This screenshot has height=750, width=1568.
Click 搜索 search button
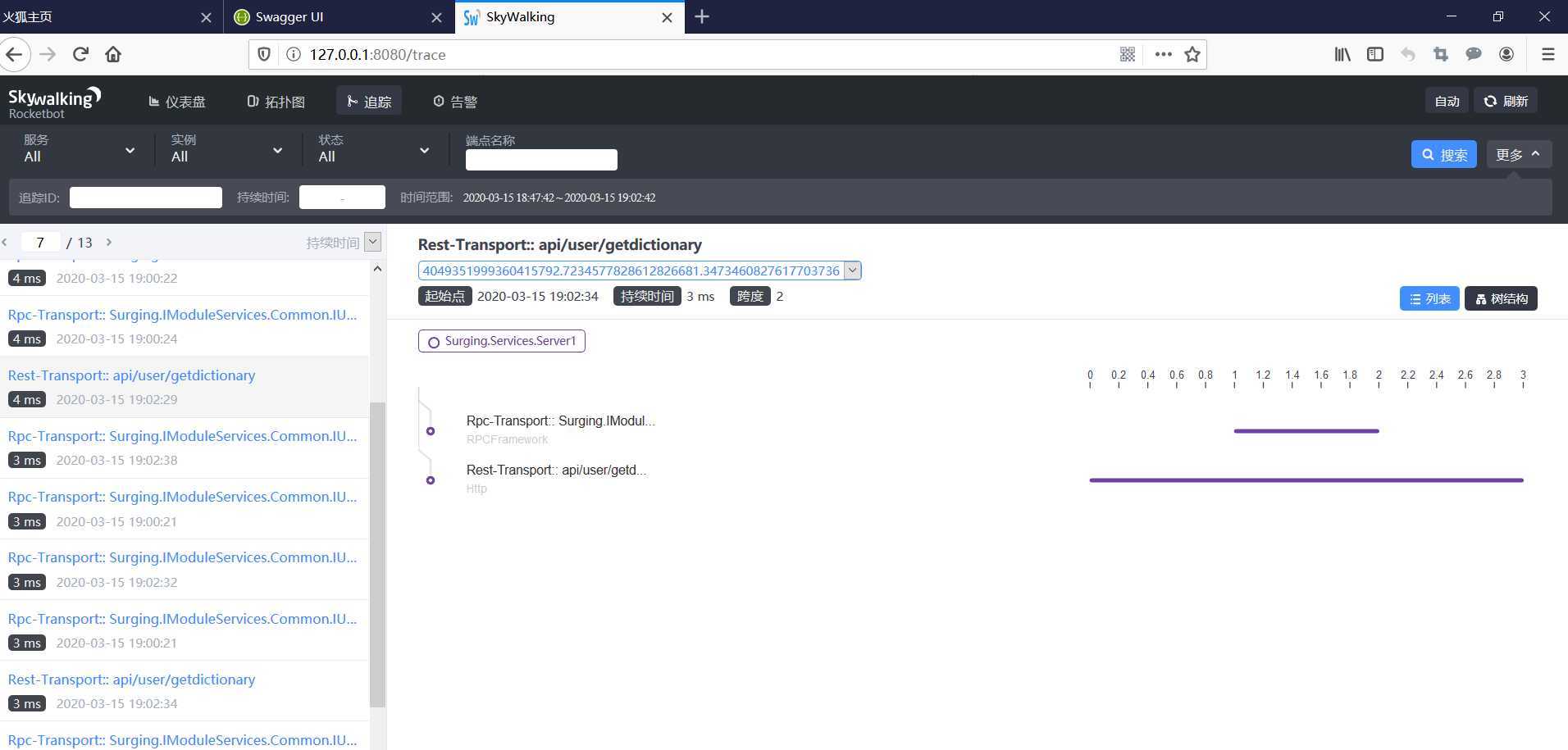click(x=1444, y=154)
